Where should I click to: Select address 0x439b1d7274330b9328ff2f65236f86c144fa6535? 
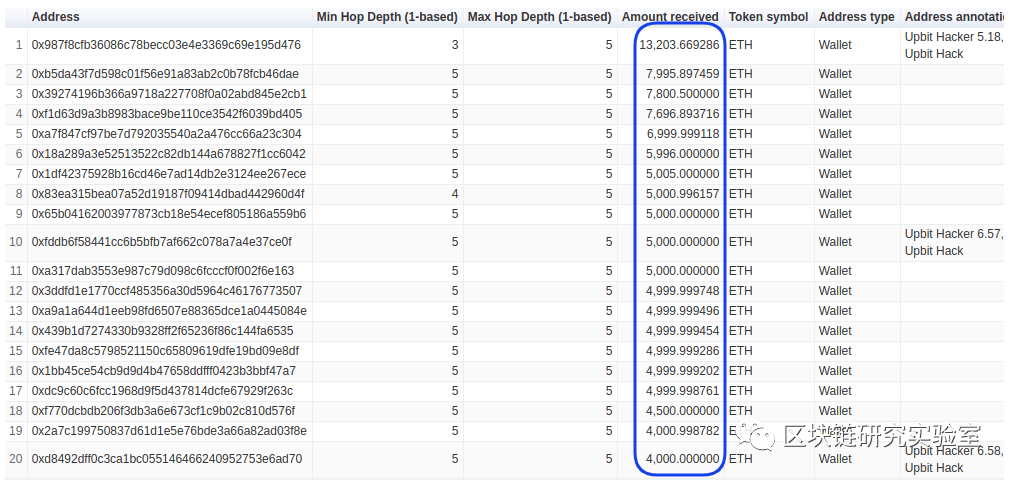[x=162, y=331]
